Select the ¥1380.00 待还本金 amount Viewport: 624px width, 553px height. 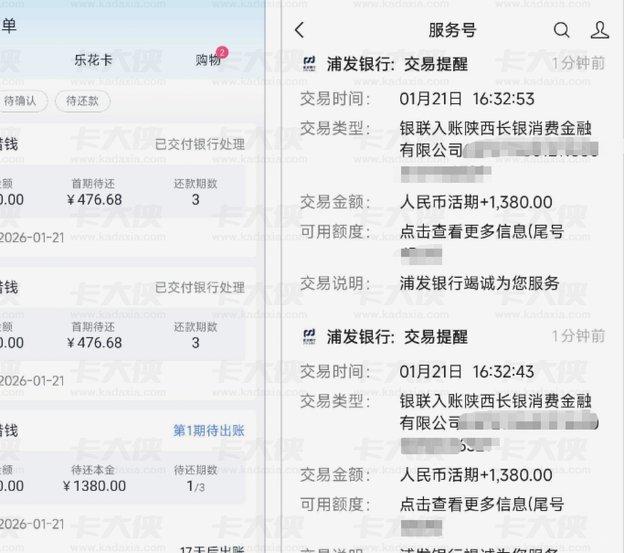(94, 486)
